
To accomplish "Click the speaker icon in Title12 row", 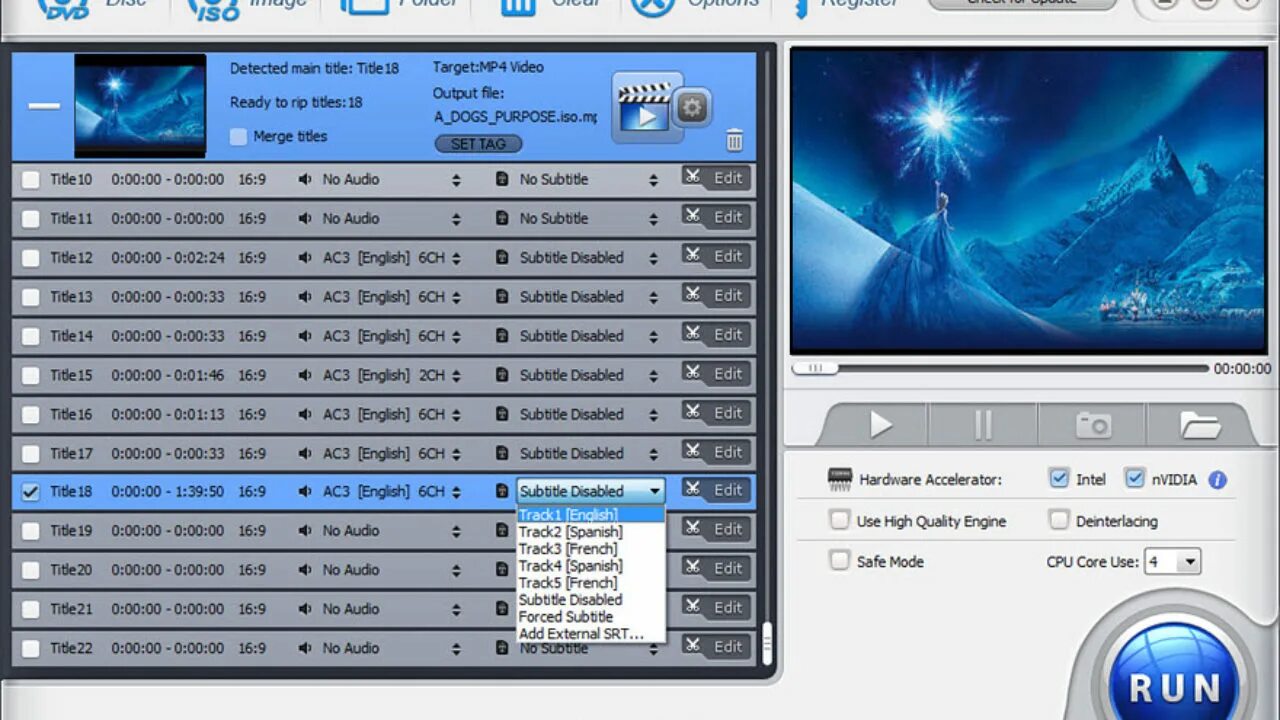I will pyautogui.click(x=305, y=258).
